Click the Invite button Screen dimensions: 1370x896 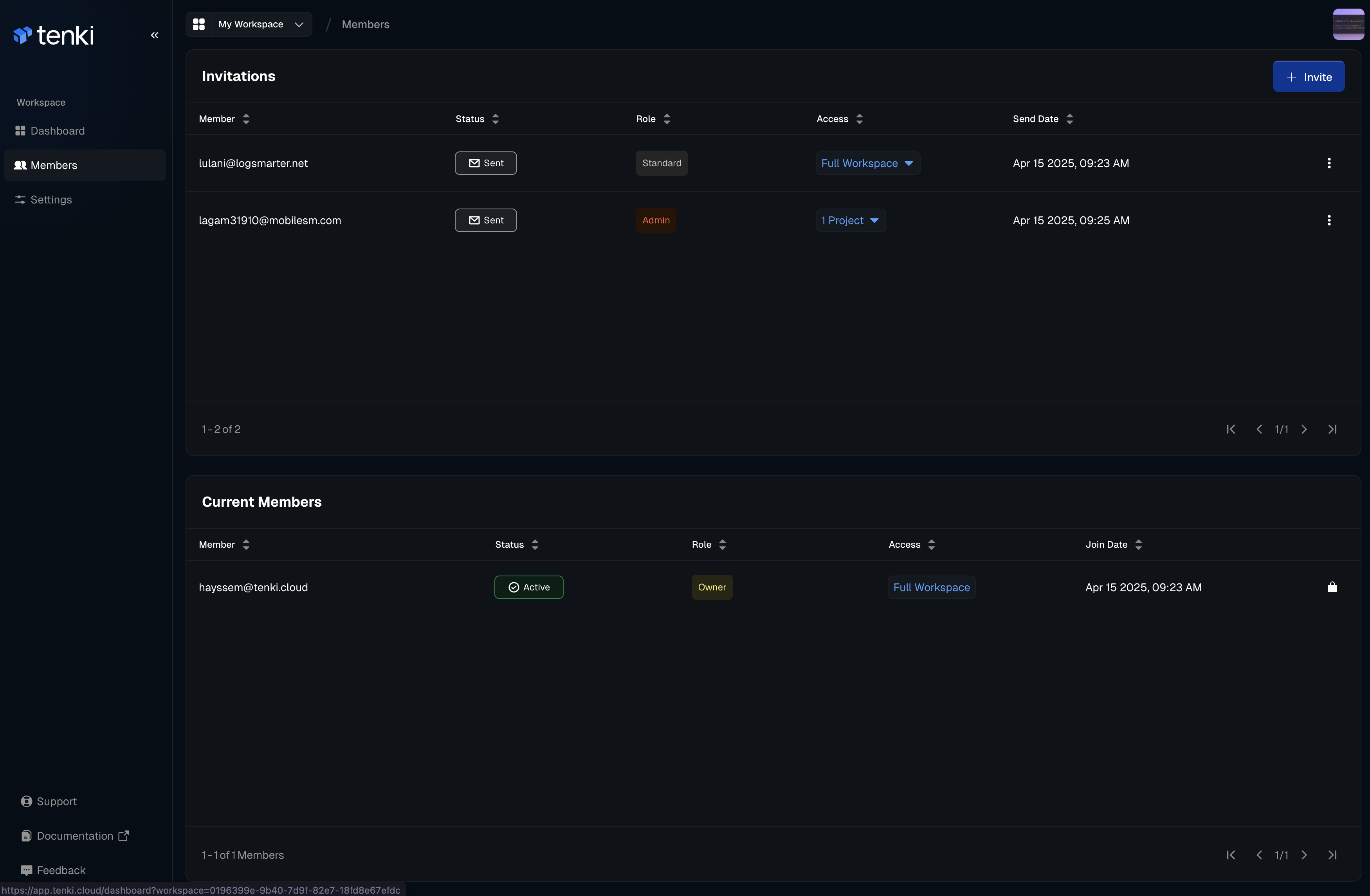(1308, 77)
